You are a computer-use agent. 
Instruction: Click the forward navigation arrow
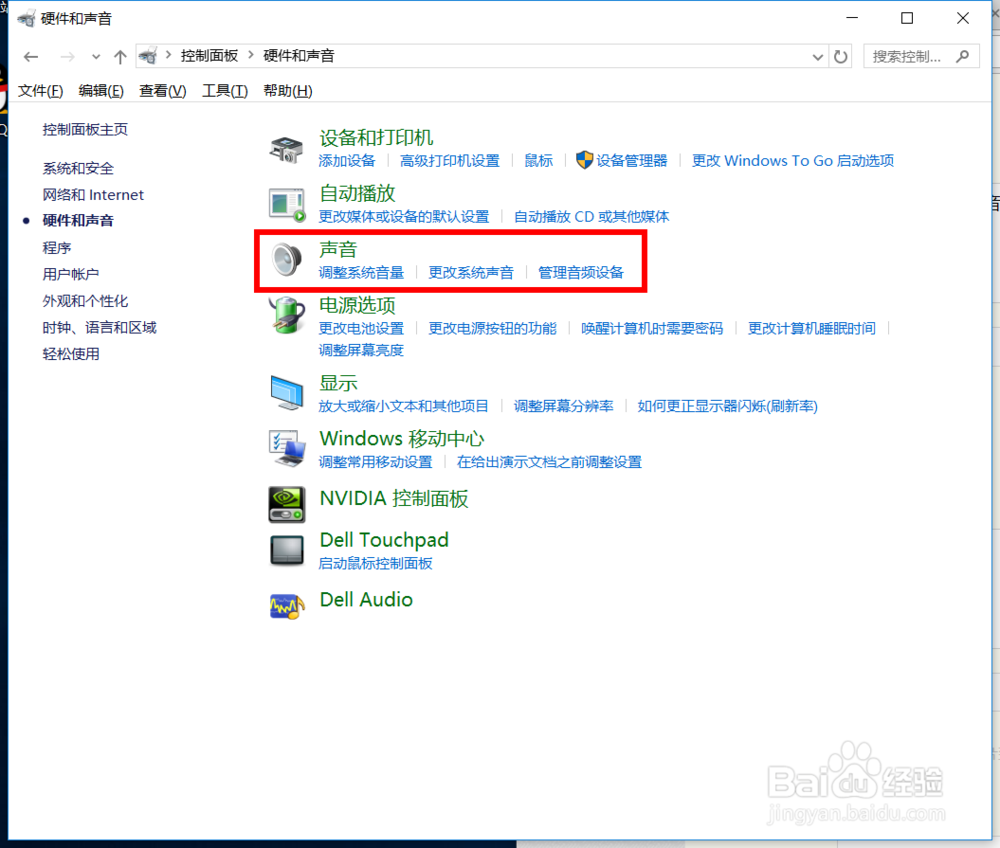tap(67, 57)
